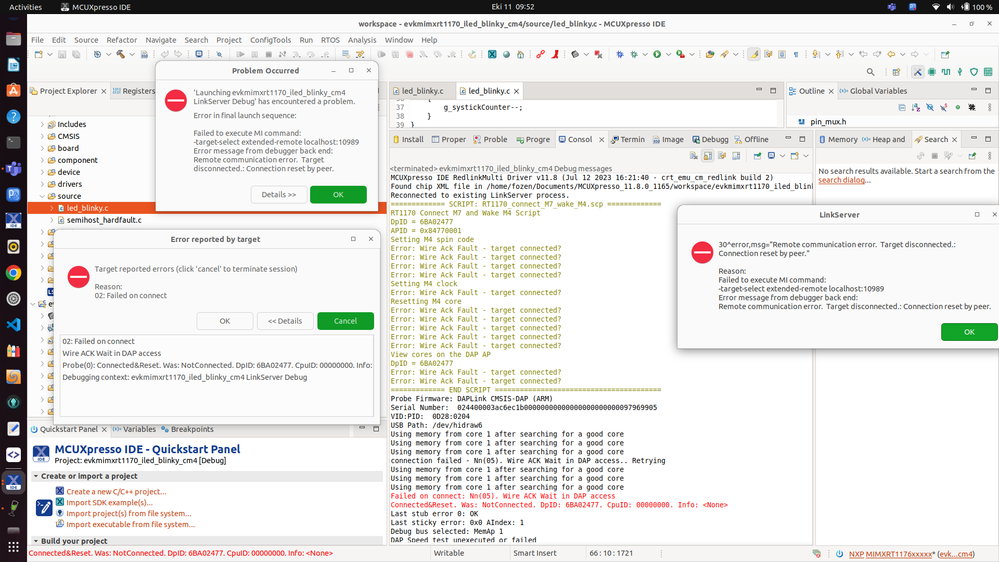
Task: Open the ConfigTools menu
Action: pos(270,40)
